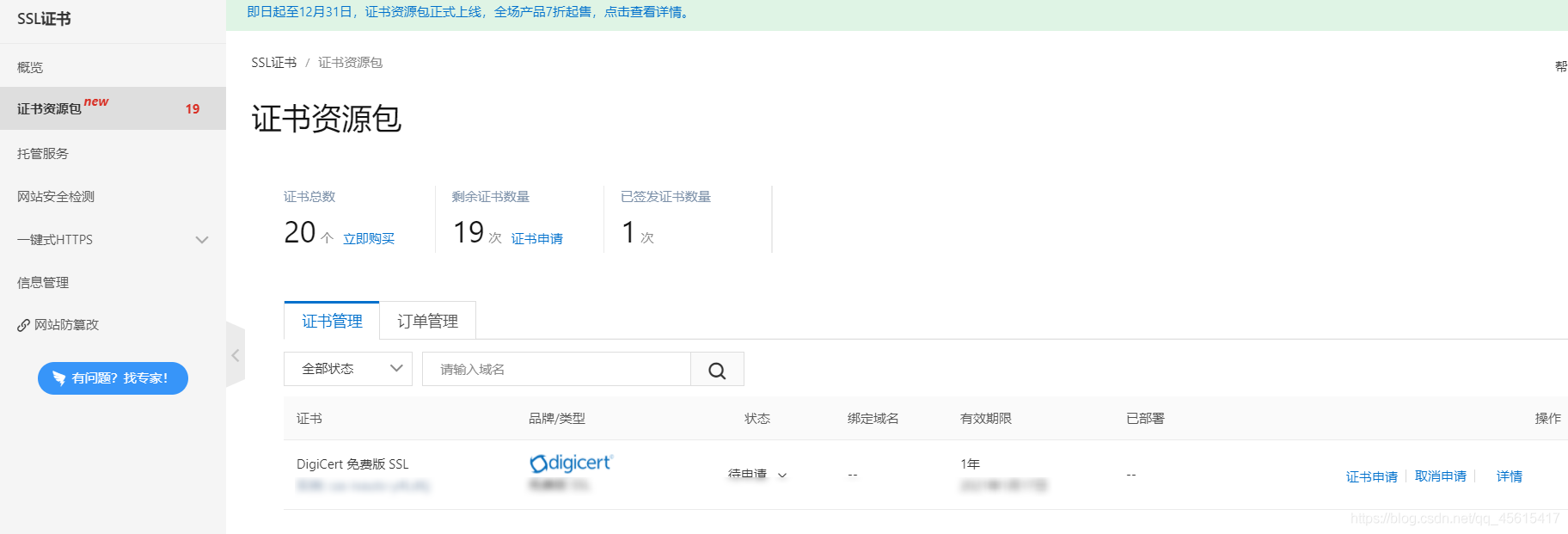Image resolution: width=1568 pixels, height=534 pixels.
Task: Click the 已签发证书数量 label
Action: click(665, 197)
